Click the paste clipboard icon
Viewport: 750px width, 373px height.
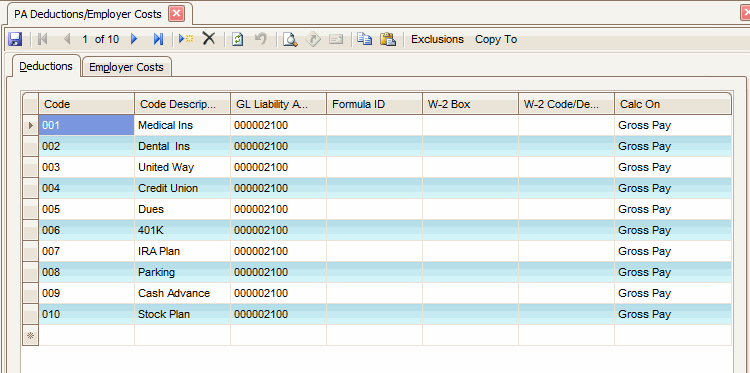(387, 39)
